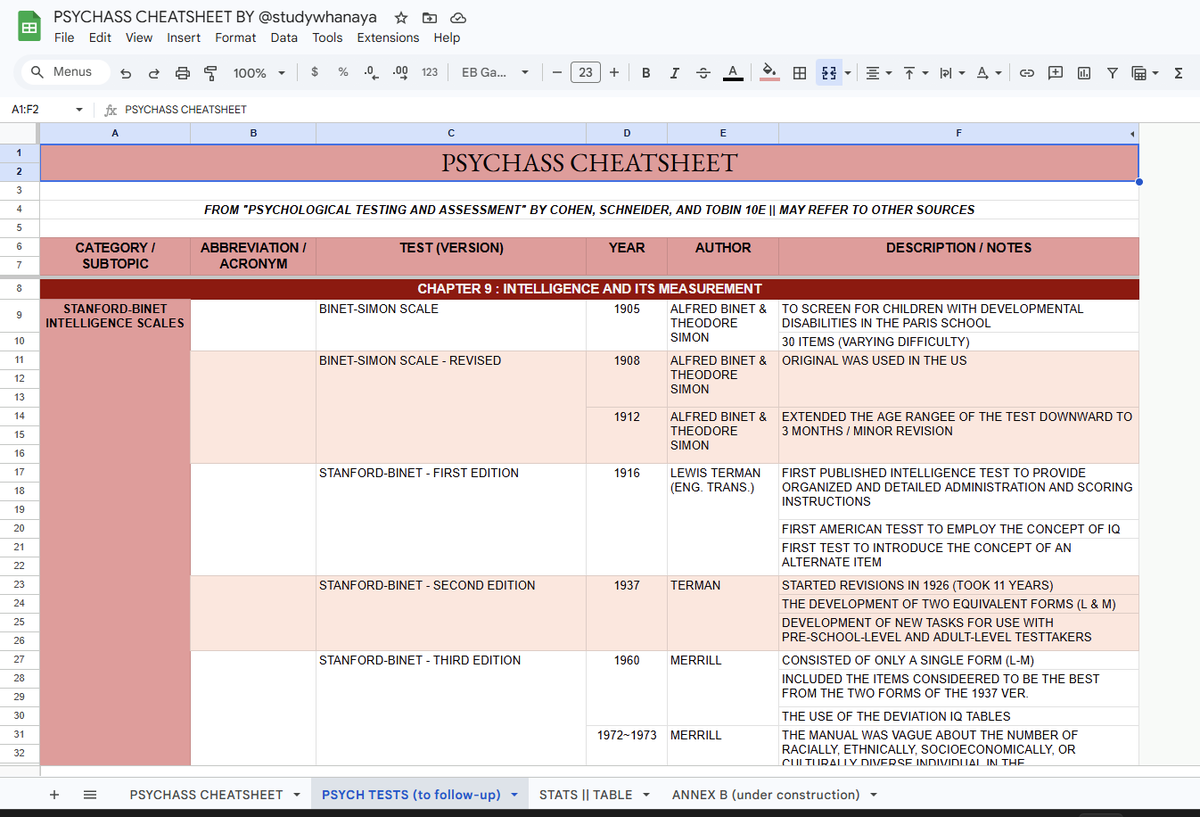1200x817 pixels.
Task: Open the fill color picker
Action: coord(770,72)
